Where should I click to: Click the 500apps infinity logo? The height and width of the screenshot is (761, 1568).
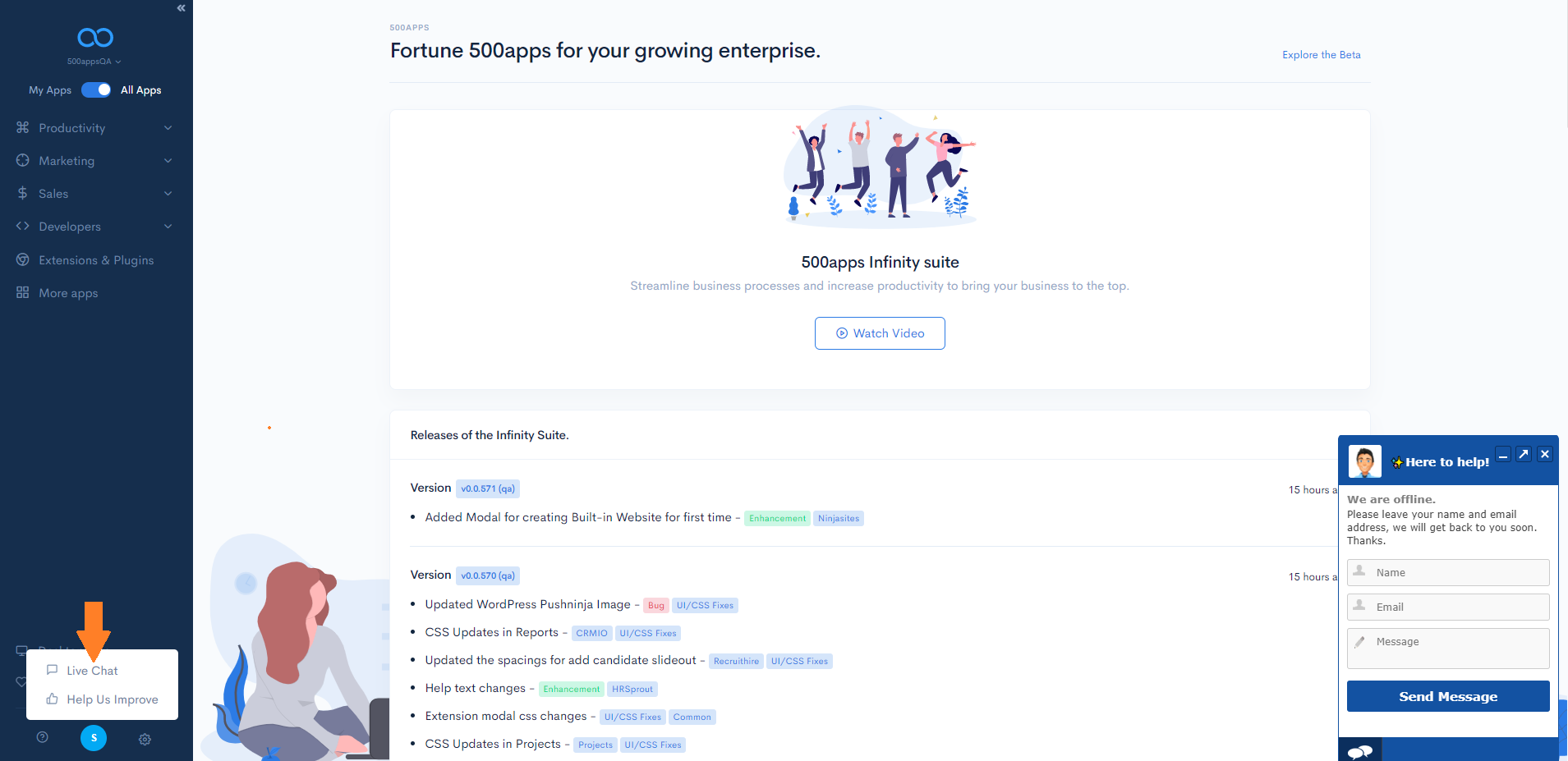(x=94, y=37)
